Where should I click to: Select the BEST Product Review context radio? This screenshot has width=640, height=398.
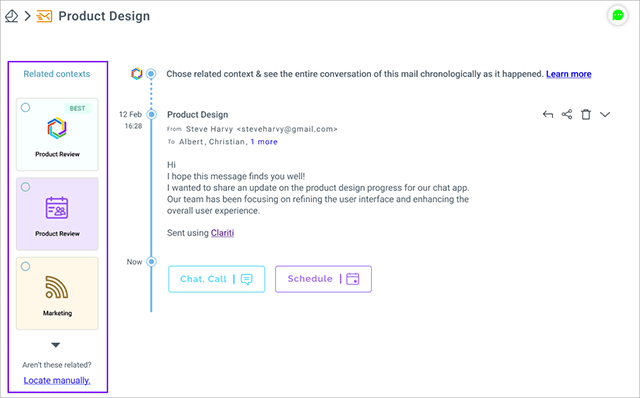(25, 108)
